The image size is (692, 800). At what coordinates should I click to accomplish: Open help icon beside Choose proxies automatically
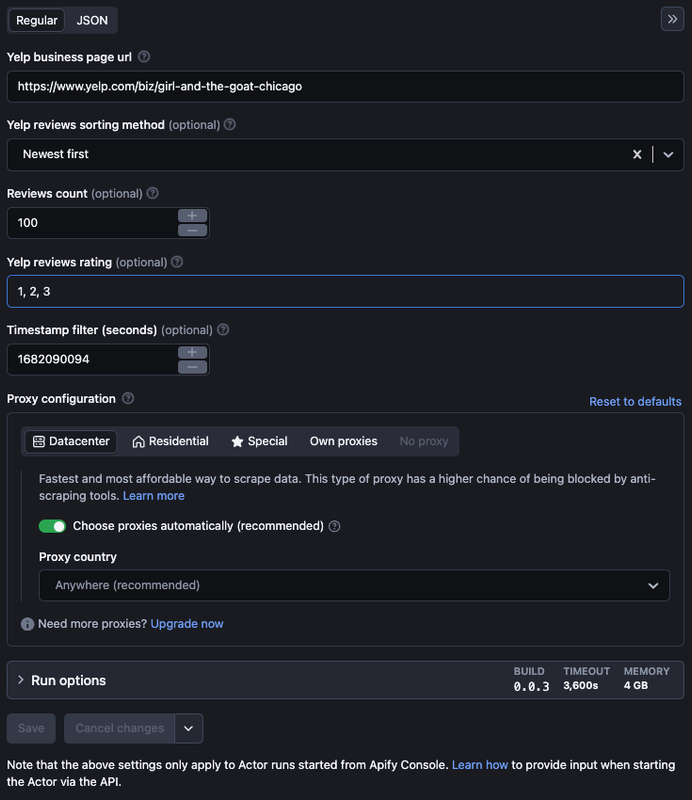click(x=334, y=526)
